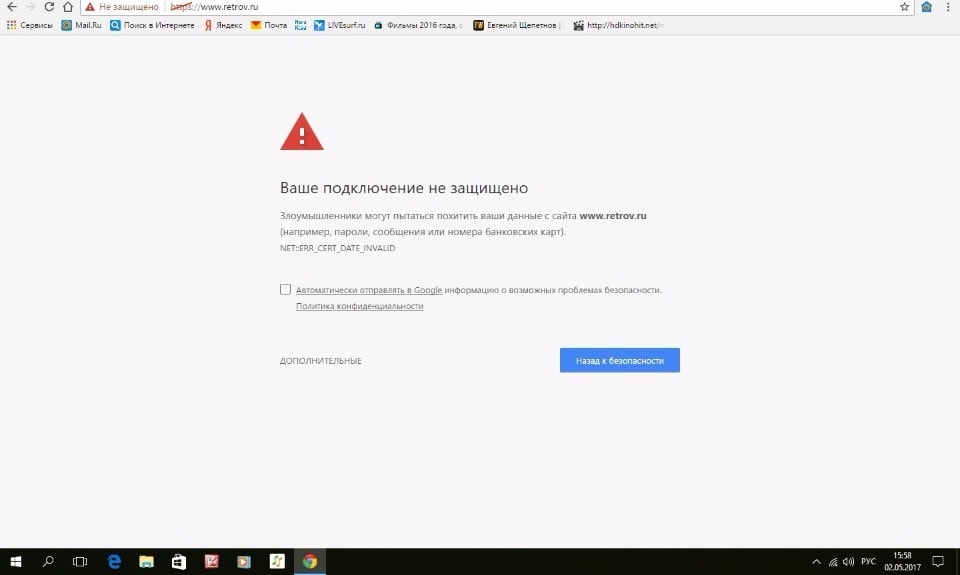Open the media player taskbar icon
The image size is (960, 575).
click(244, 562)
